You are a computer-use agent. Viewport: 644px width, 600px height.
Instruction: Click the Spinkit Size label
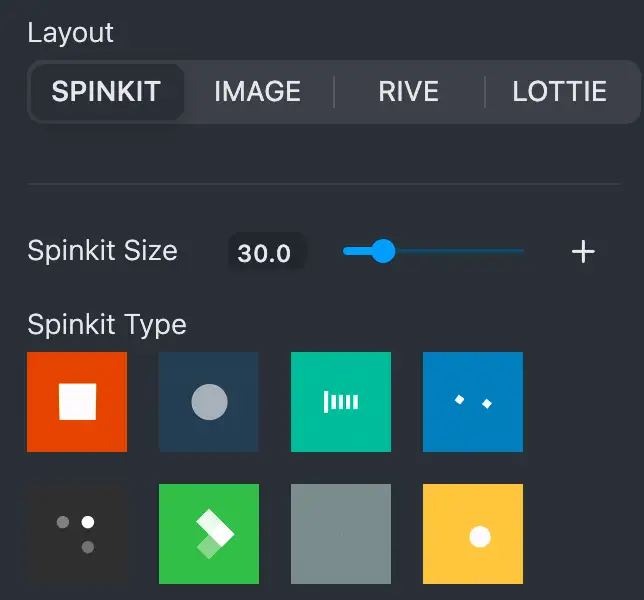102,250
